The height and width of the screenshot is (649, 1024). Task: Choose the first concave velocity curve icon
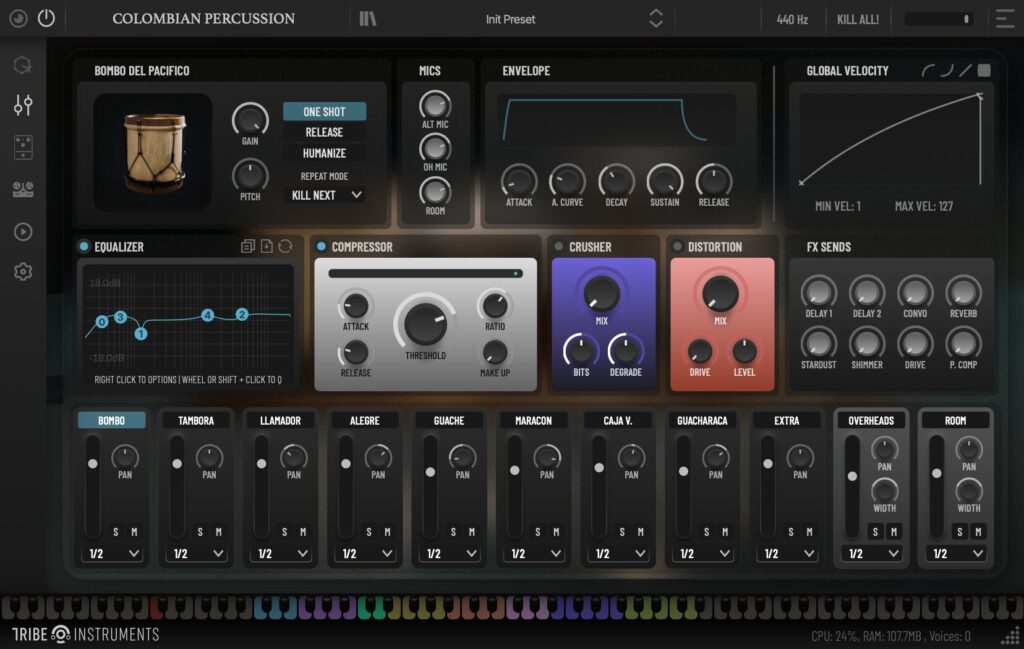[x=927, y=71]
